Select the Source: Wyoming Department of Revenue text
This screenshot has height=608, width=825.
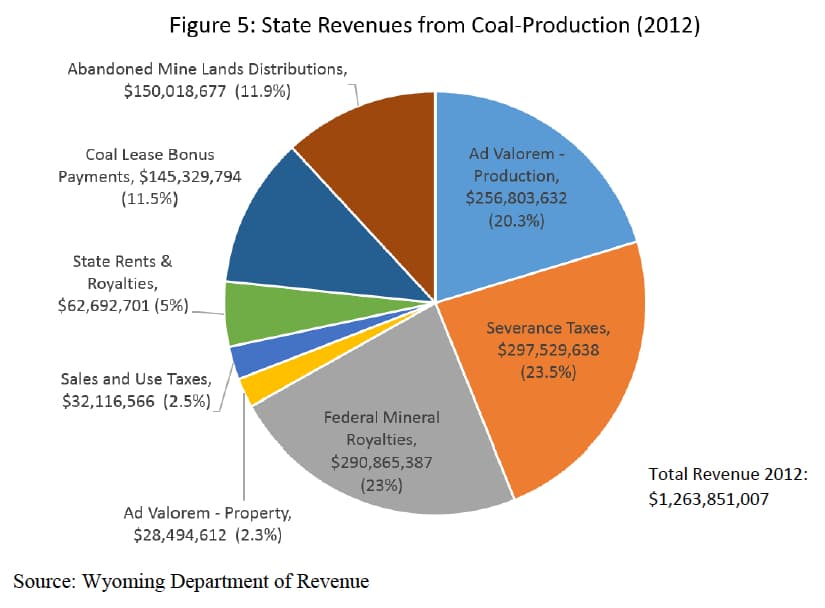(x=191, y=581)
